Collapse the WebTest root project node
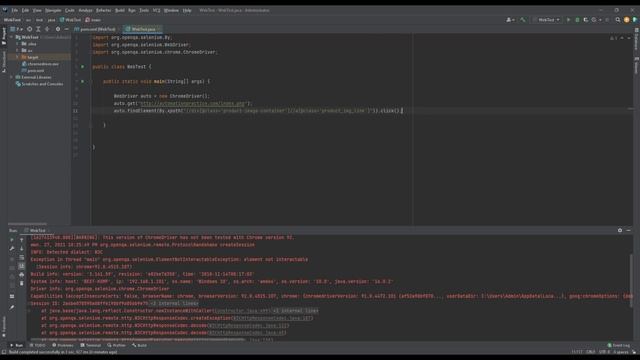The width and height of the screenshot is (640, 360). (11, 37)
